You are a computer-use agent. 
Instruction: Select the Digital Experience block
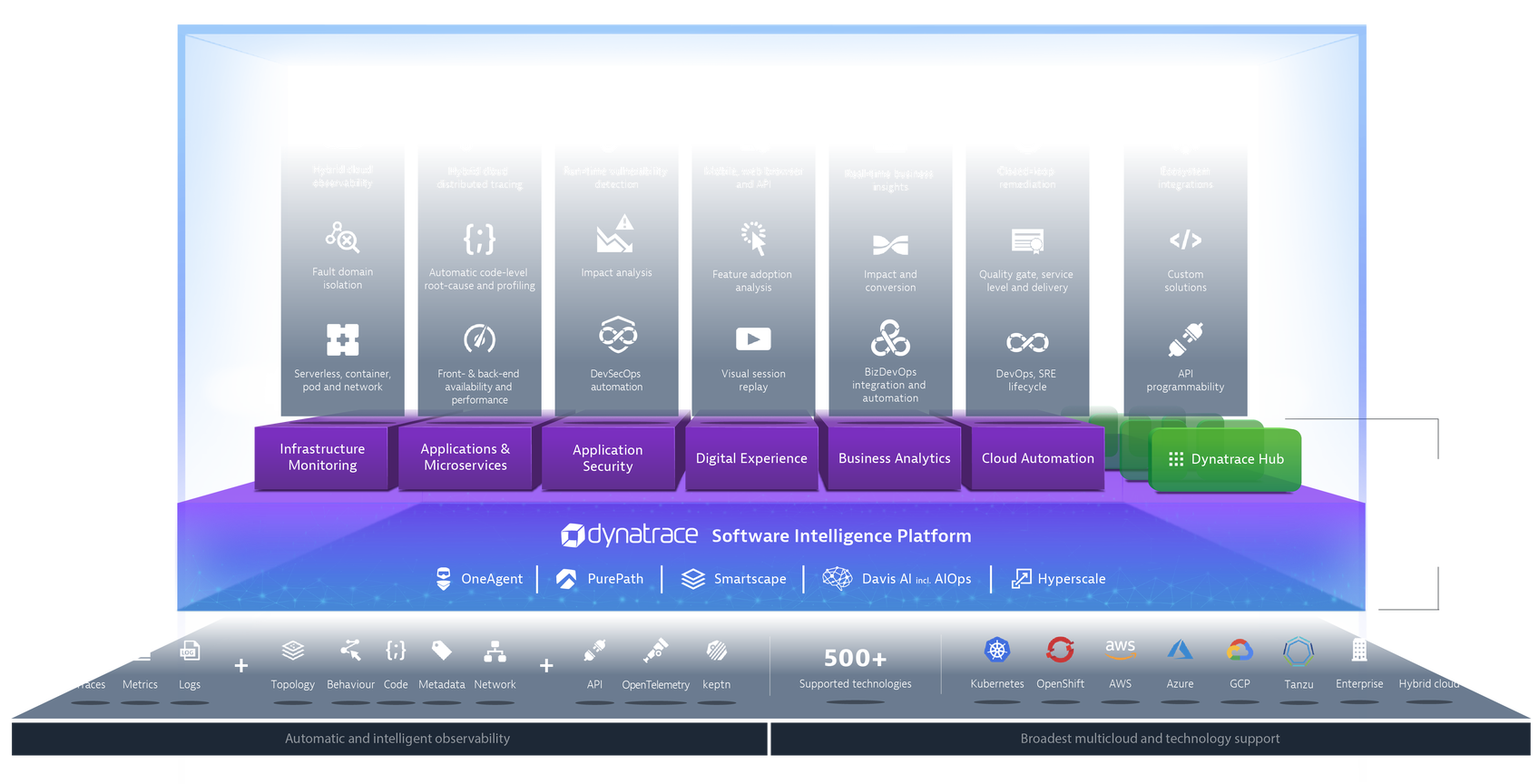point(751,457)
